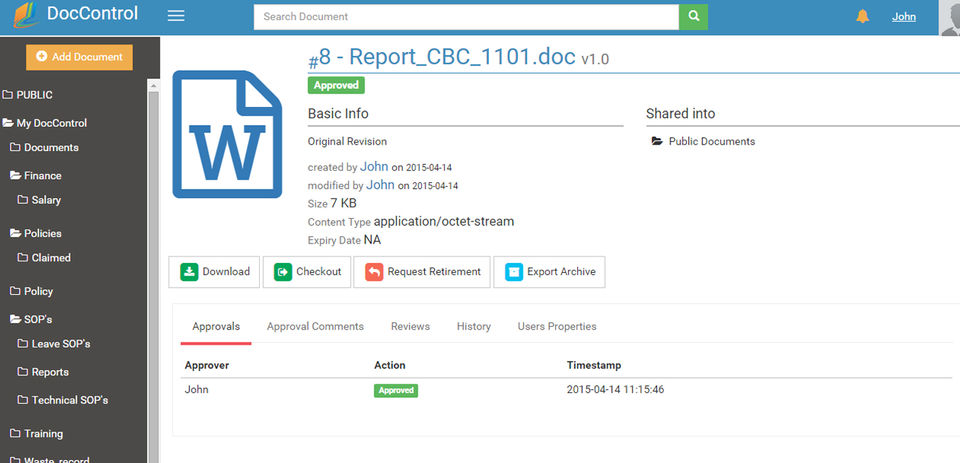The image size is (960, 463).
Task: Open the Technical SOP's folder label
Action: pyautogui.click(x=70, y=401)
